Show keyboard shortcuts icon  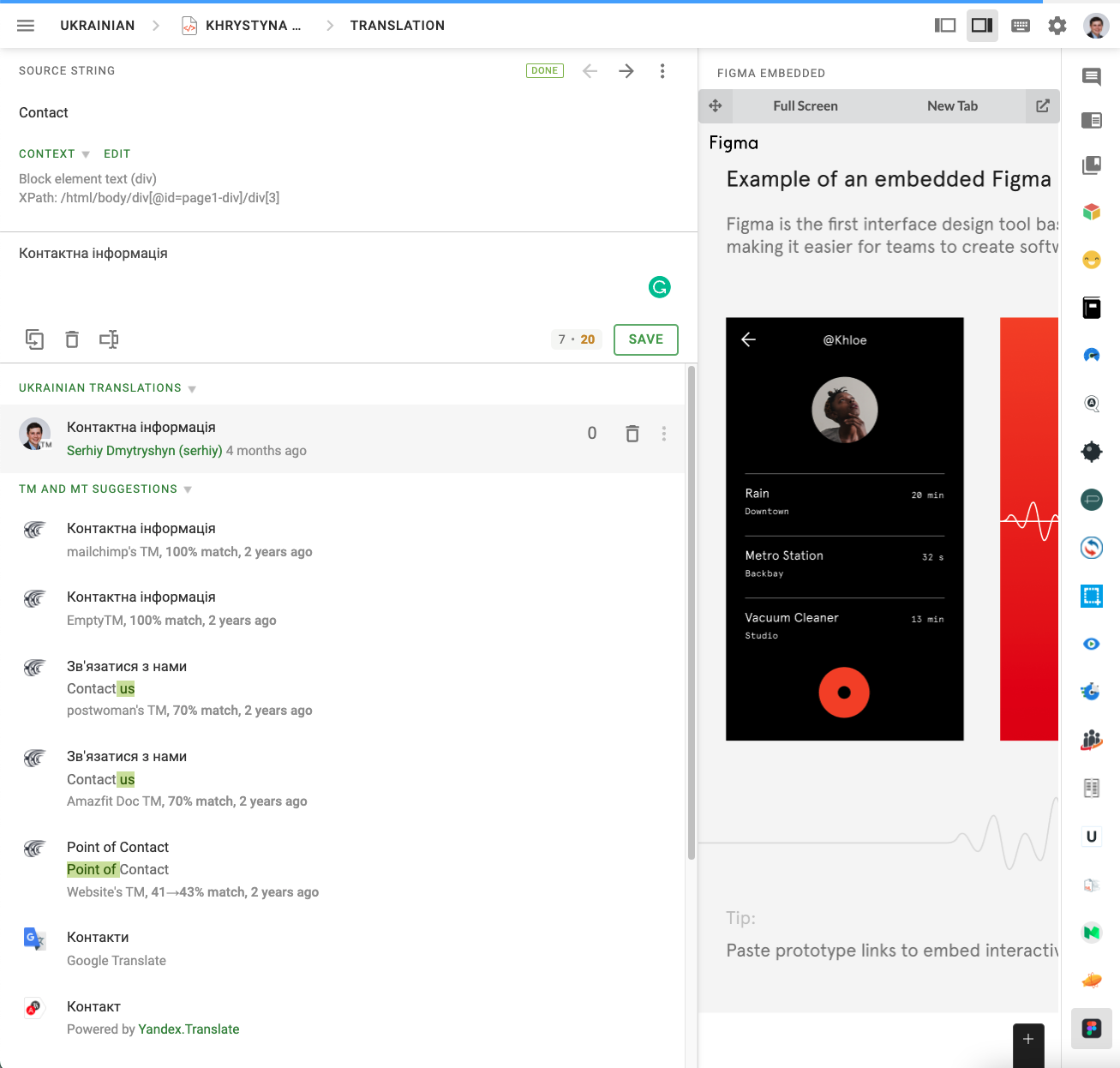pos(1021,26)
